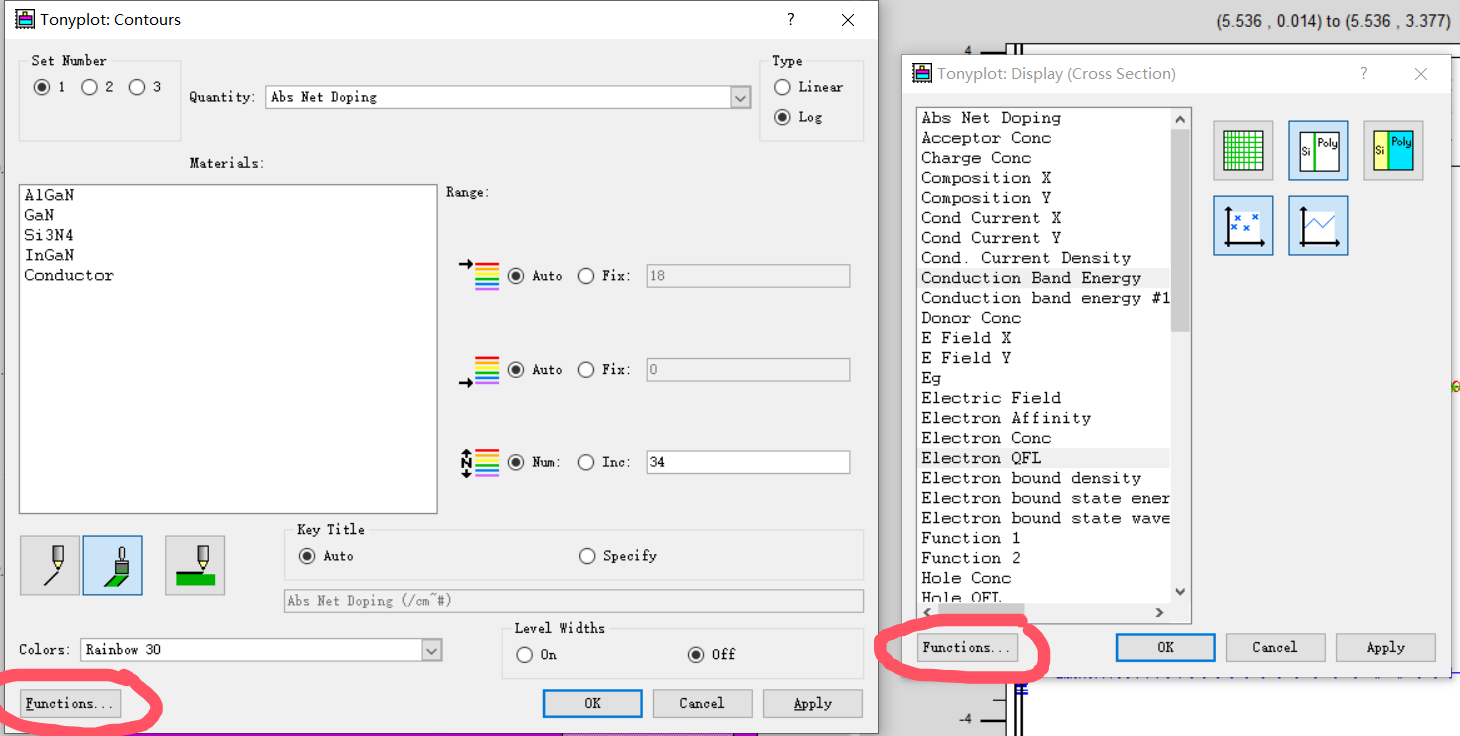The width and height of the screenshot is (1460, 736).
Task: Select the pen line-contour icon
Action: pos(49,565)
